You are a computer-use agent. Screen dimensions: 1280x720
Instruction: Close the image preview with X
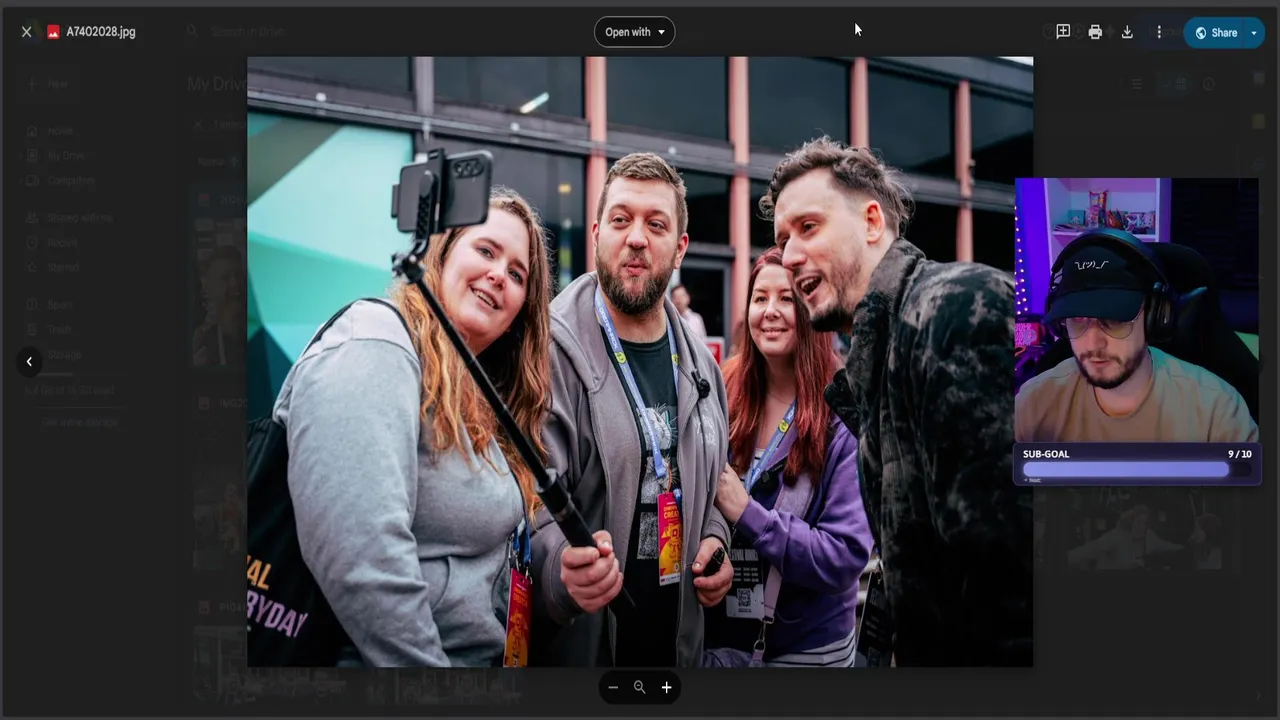click(26, 32)
